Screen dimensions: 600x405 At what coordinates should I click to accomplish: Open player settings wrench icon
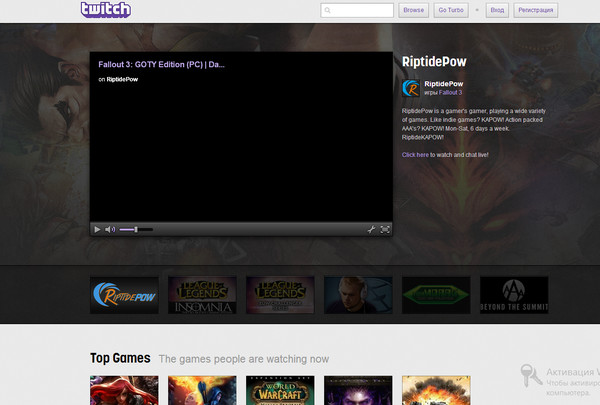tap(371, 229)
